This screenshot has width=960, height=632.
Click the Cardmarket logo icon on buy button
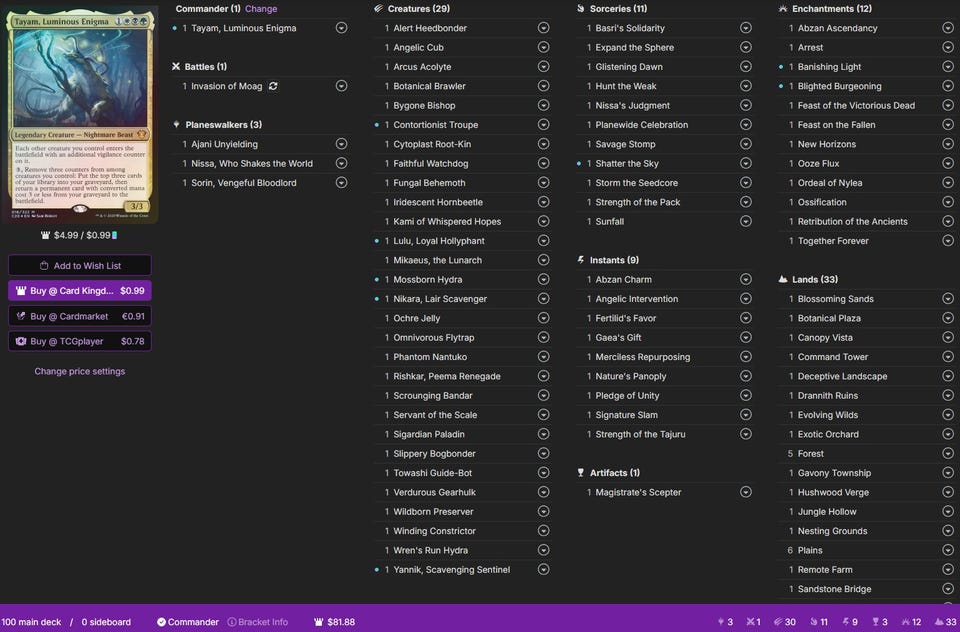tap(21, 316)
